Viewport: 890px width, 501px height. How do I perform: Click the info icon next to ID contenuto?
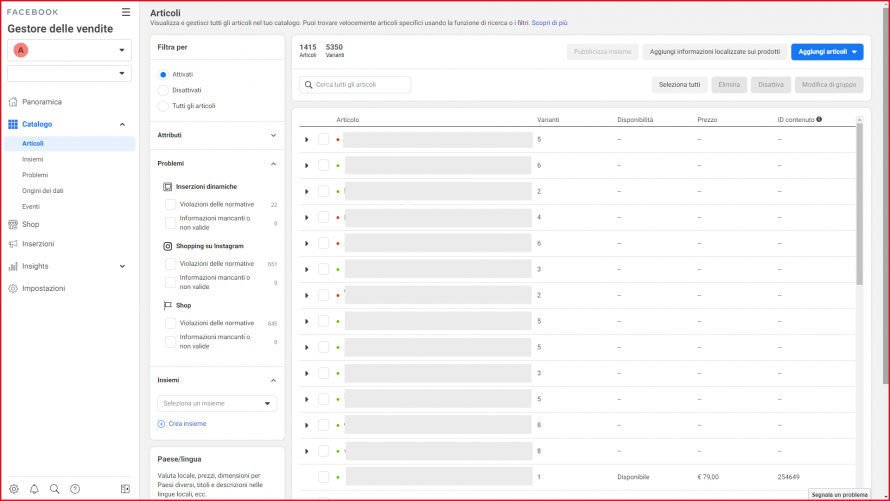[x=819, y=120]
